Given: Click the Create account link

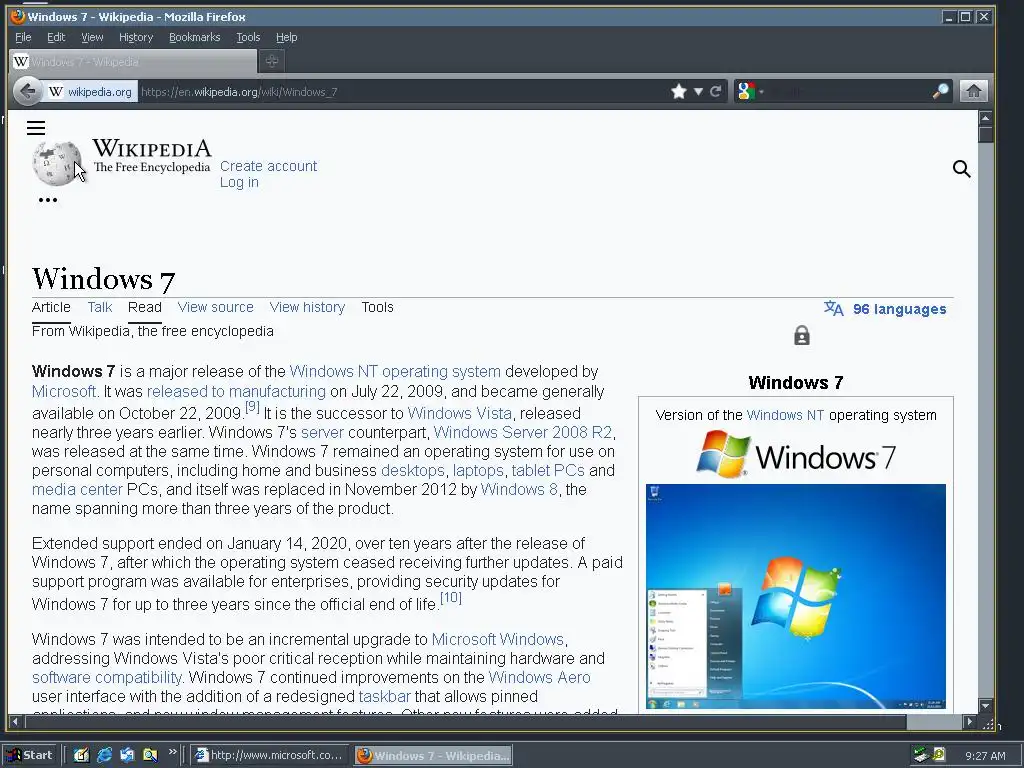Looking at the screenshot, I should 268,166.
